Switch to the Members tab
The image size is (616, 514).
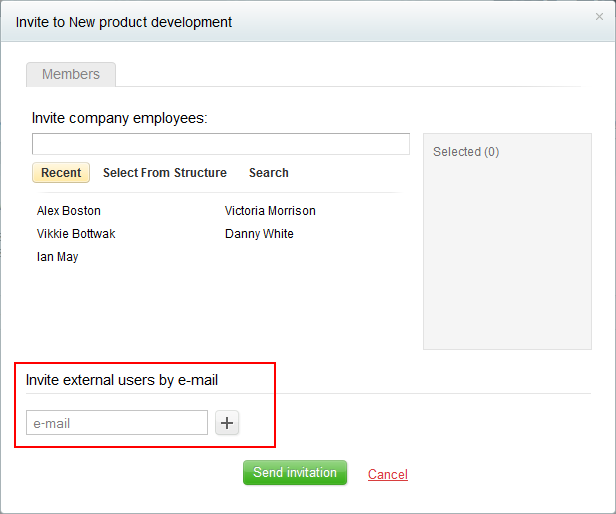tap(71, 74)
